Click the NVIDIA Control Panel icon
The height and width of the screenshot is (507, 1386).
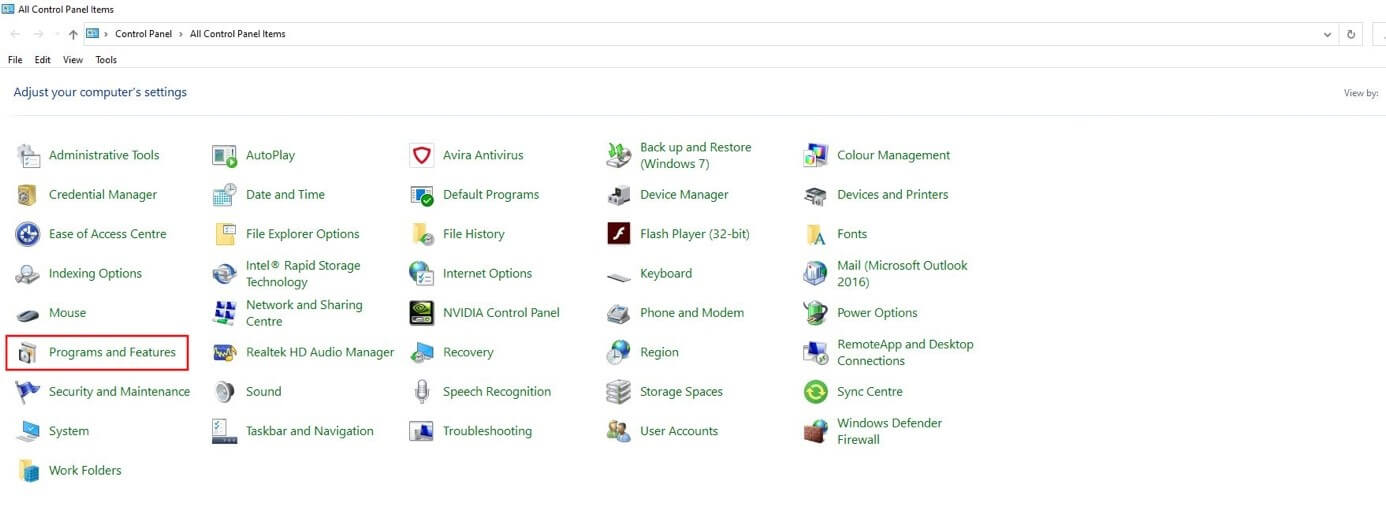(422, 313)
